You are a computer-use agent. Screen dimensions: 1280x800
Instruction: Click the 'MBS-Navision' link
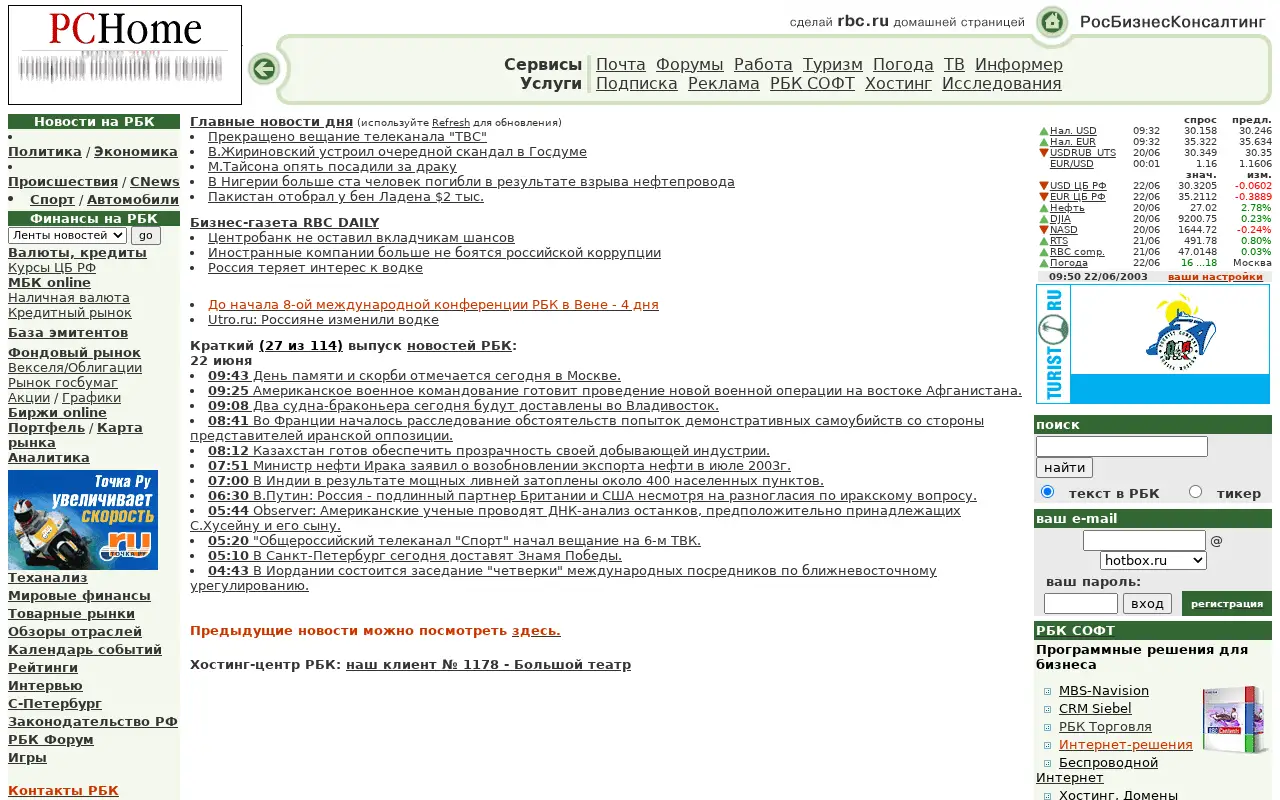click(x=1104, y=691)
